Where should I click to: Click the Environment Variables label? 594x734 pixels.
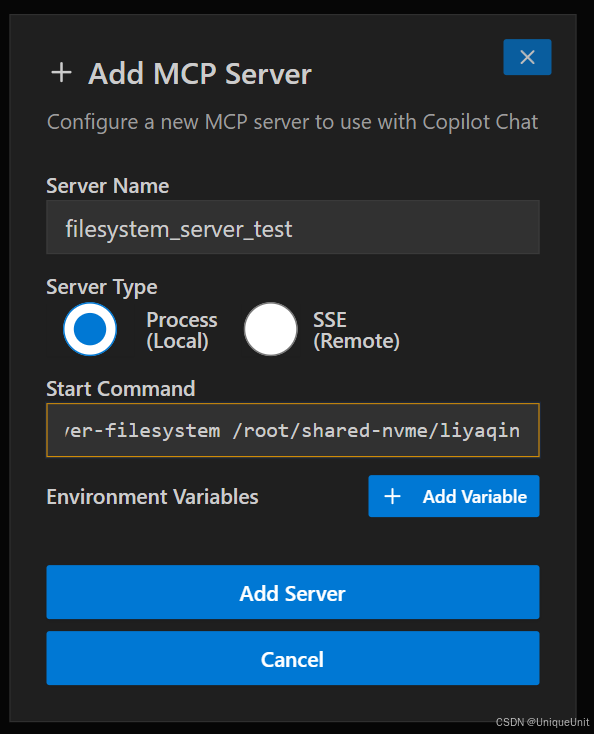click(152, 497)
